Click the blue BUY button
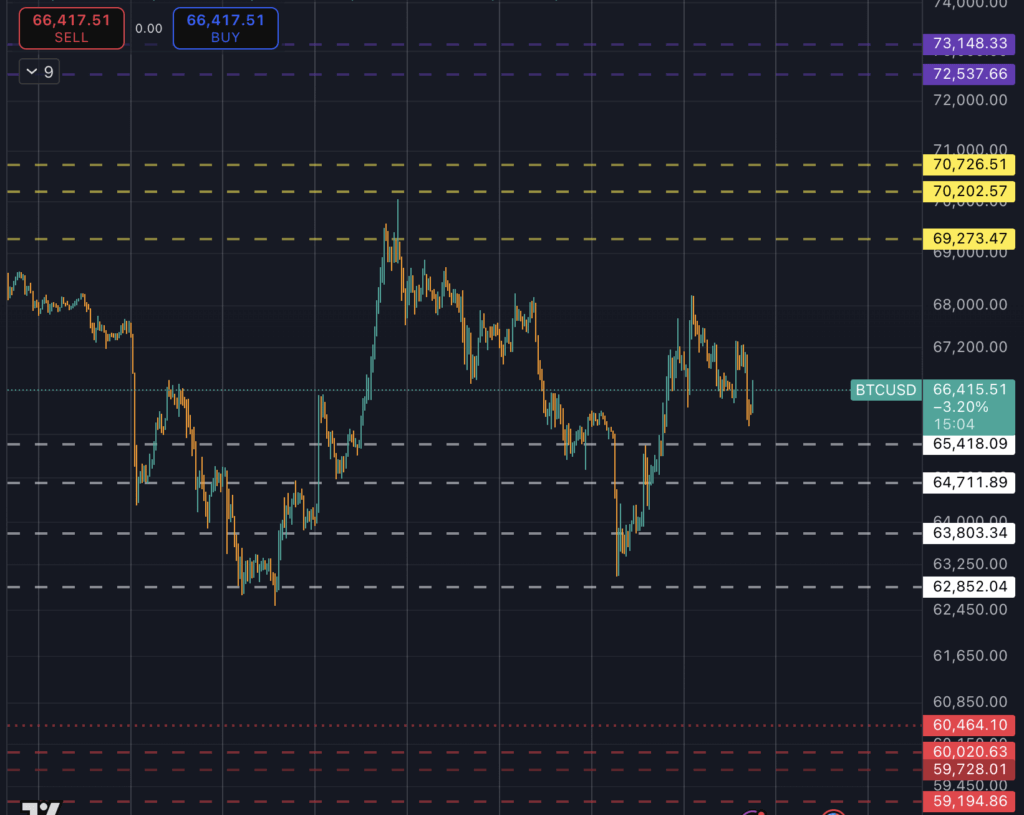The width and height of the screenshot is (1024, 815). click(x=225, y=28)
